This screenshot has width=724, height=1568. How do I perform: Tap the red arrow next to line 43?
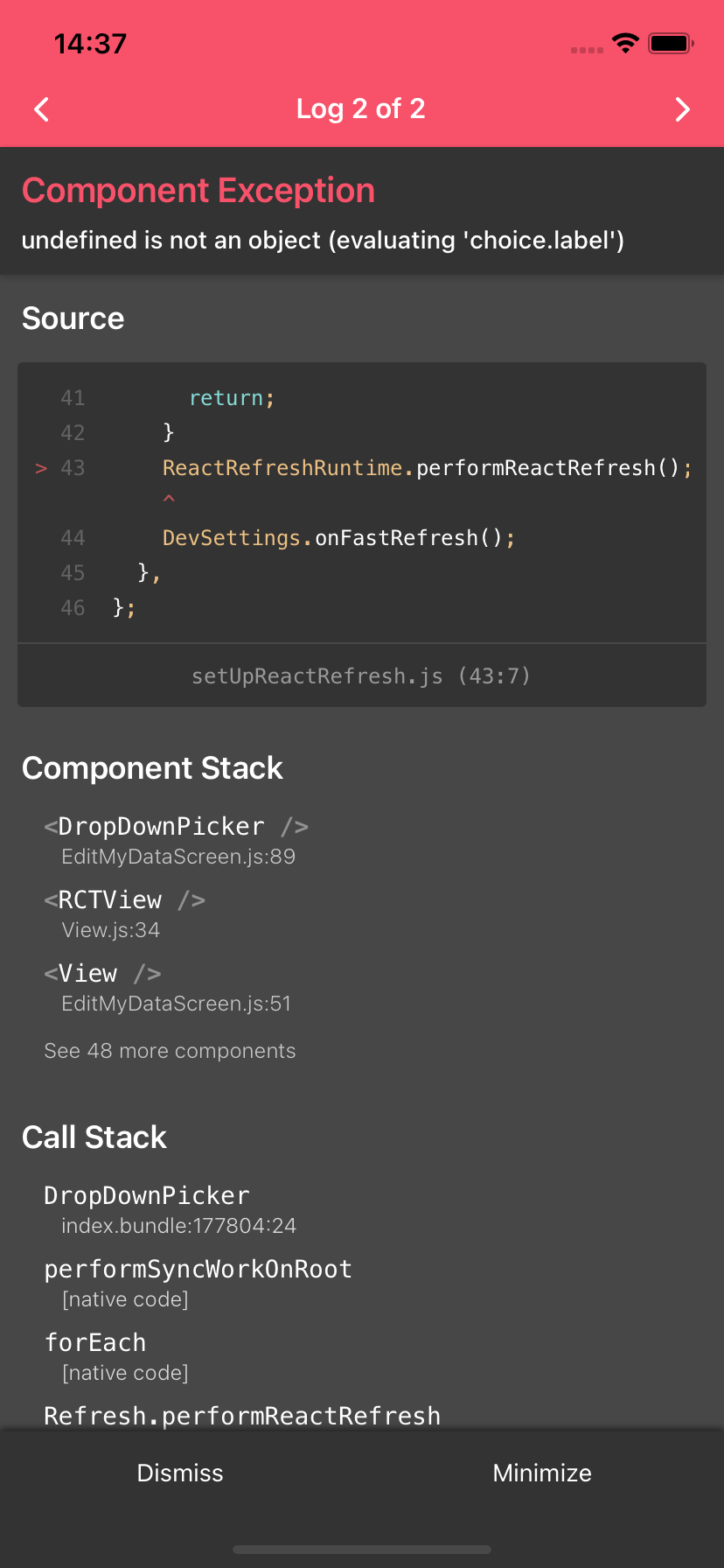[40, 468]
